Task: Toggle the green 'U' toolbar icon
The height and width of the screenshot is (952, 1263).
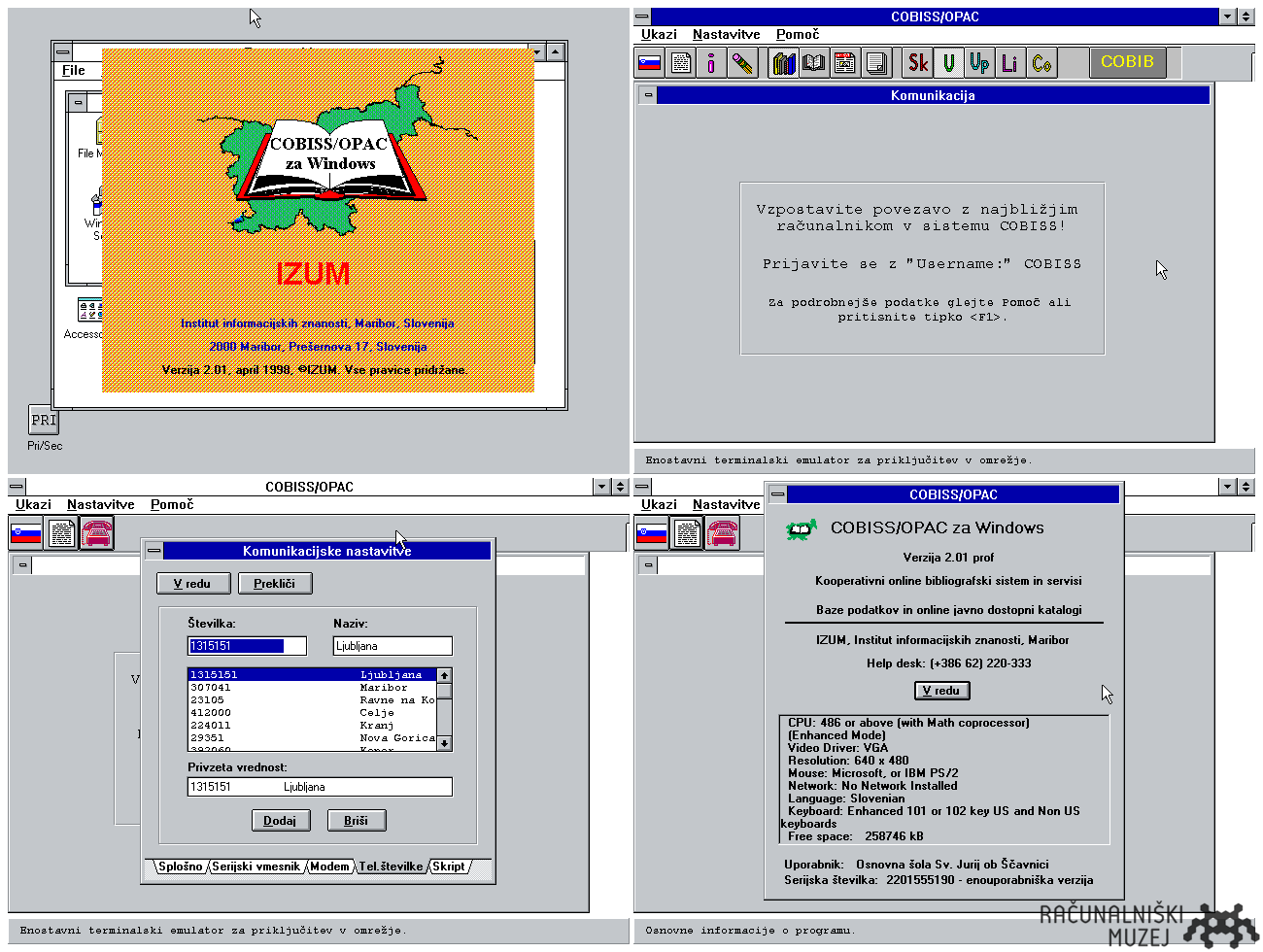Action: coord(949,63)
